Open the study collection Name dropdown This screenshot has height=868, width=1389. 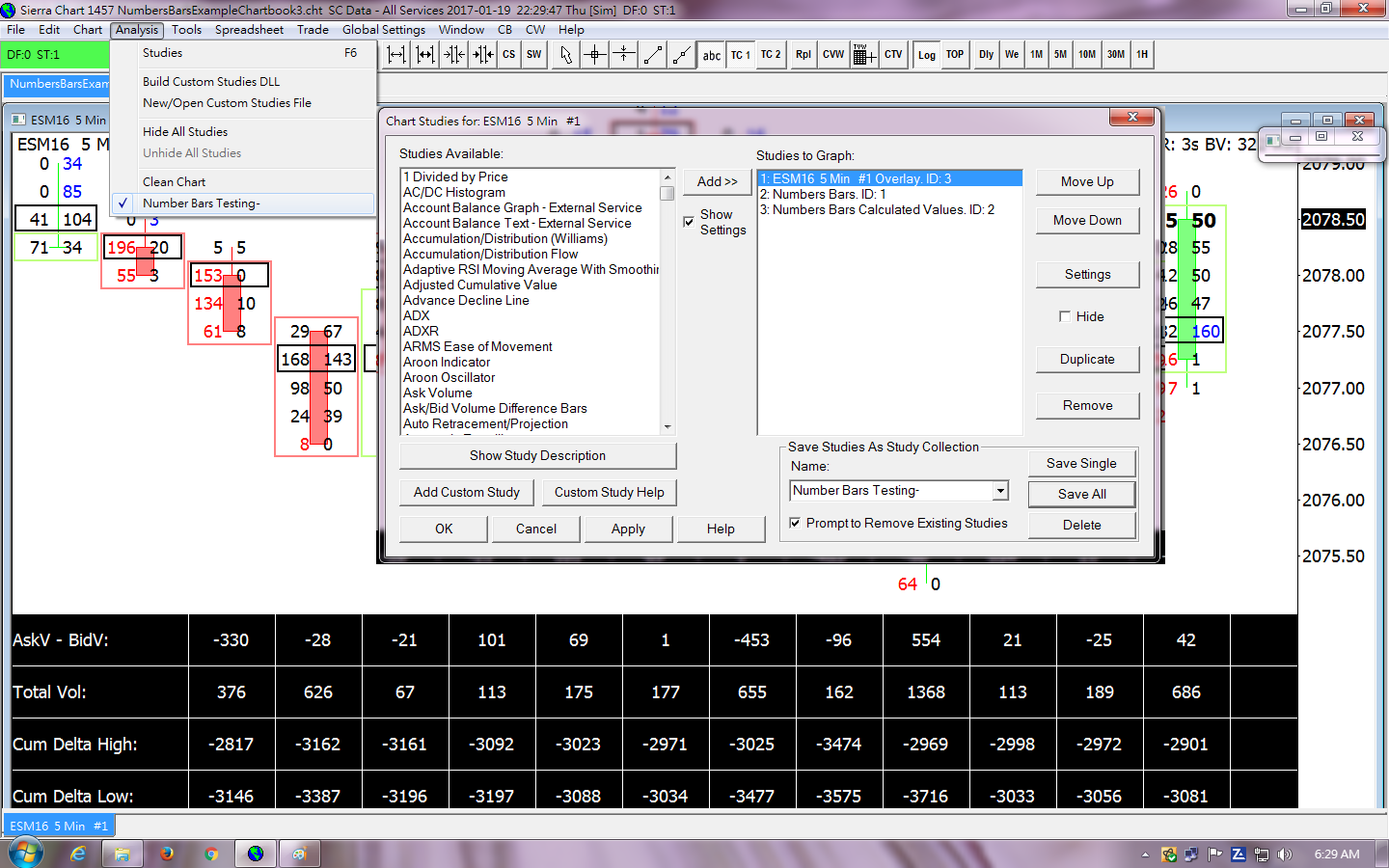click(1000, 491)
